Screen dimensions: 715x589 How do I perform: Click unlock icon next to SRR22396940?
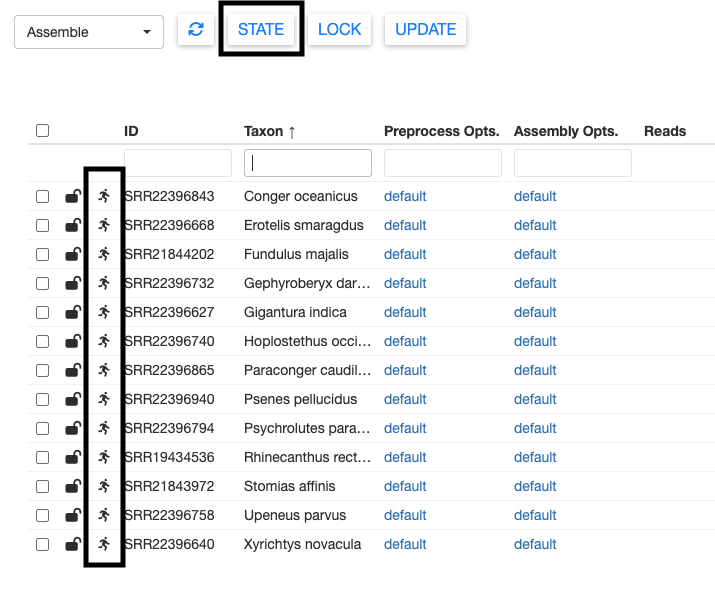point(73,399)
